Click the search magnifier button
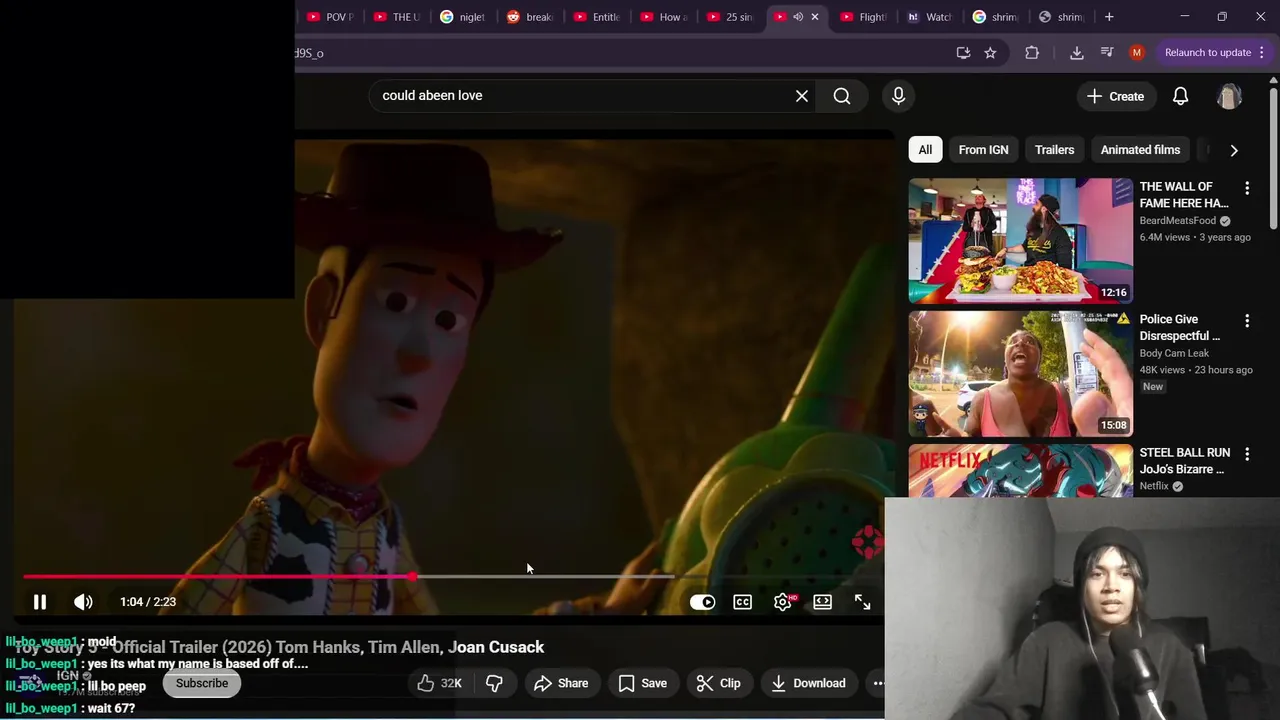This screenshot has height=720, width=1280. click(x=842, y=96)
